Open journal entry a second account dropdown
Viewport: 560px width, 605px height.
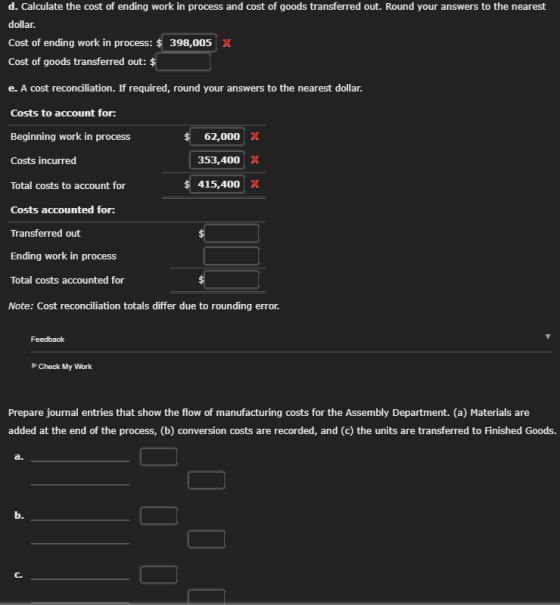(80, 480)
